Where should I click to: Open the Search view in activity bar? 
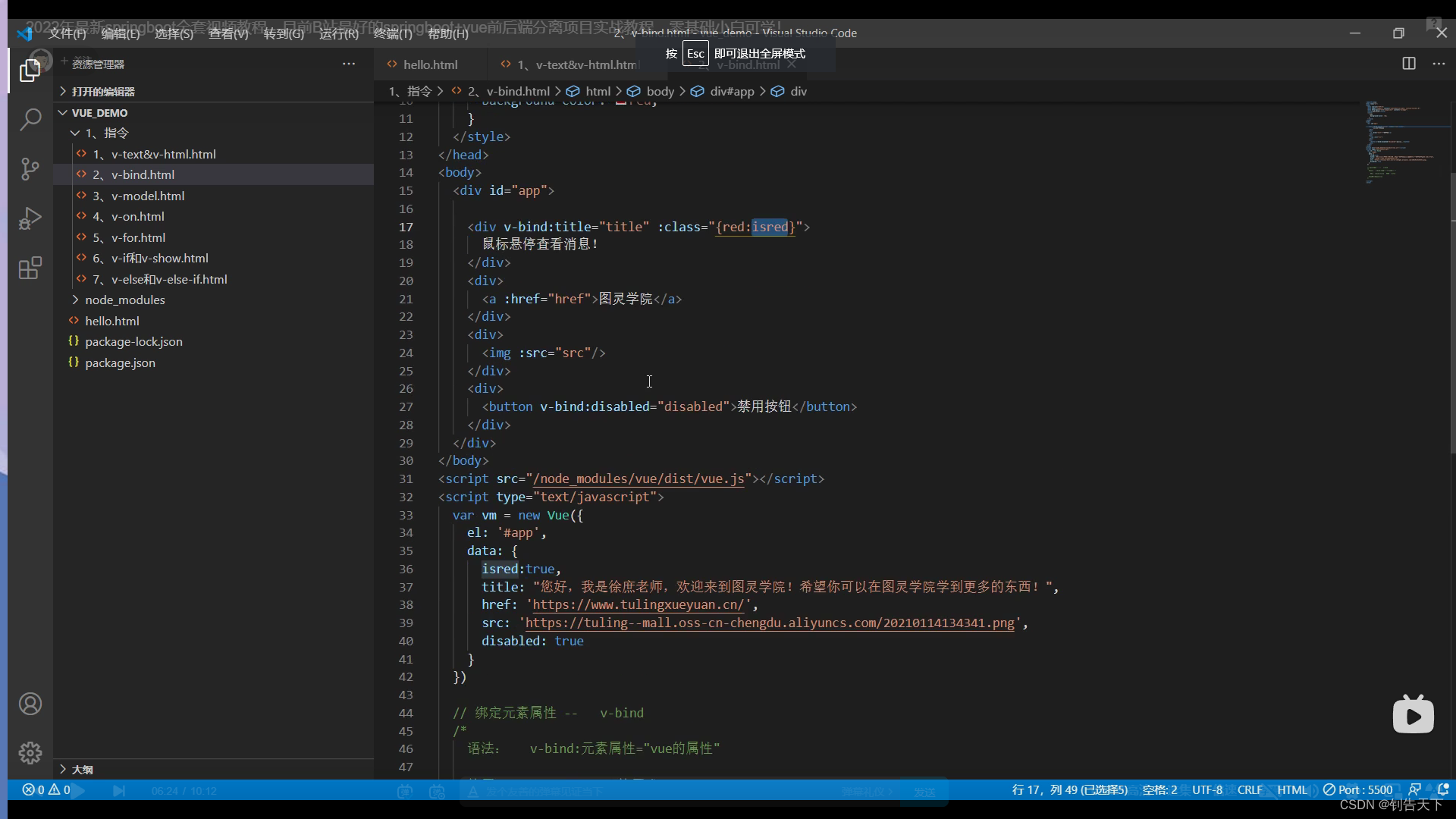(30, 119)
